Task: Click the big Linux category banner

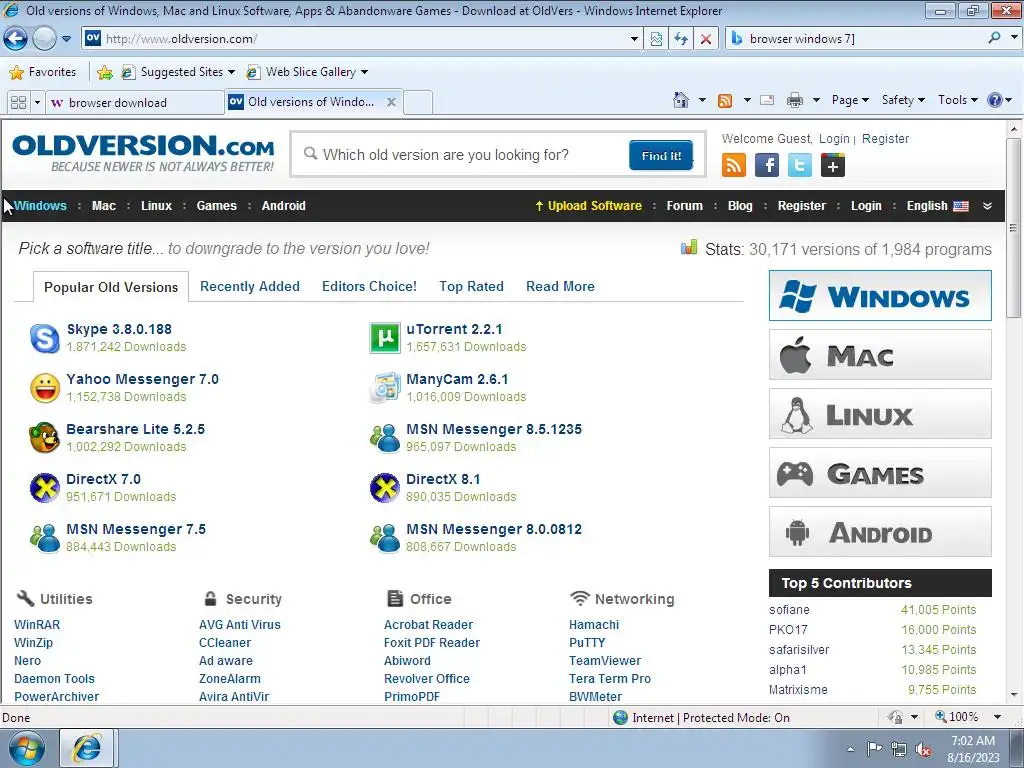Action: tap(880, 414)
